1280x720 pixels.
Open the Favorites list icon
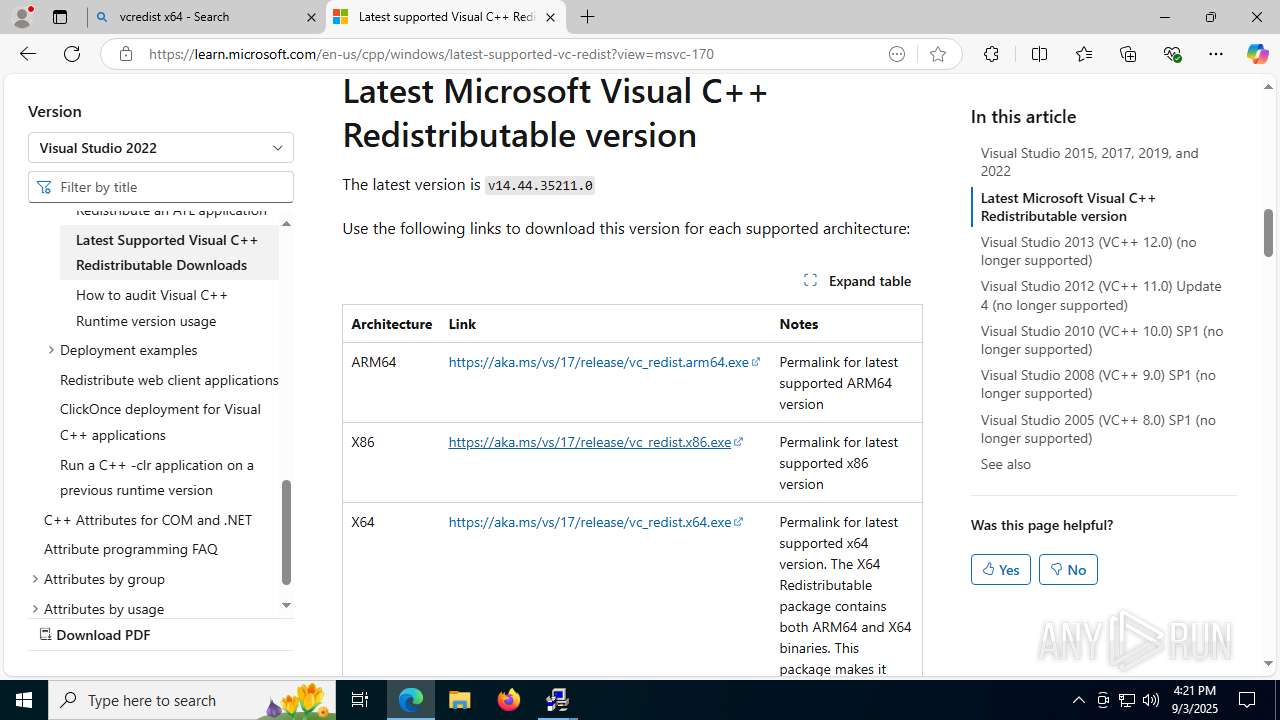[x=1084, y=54]
